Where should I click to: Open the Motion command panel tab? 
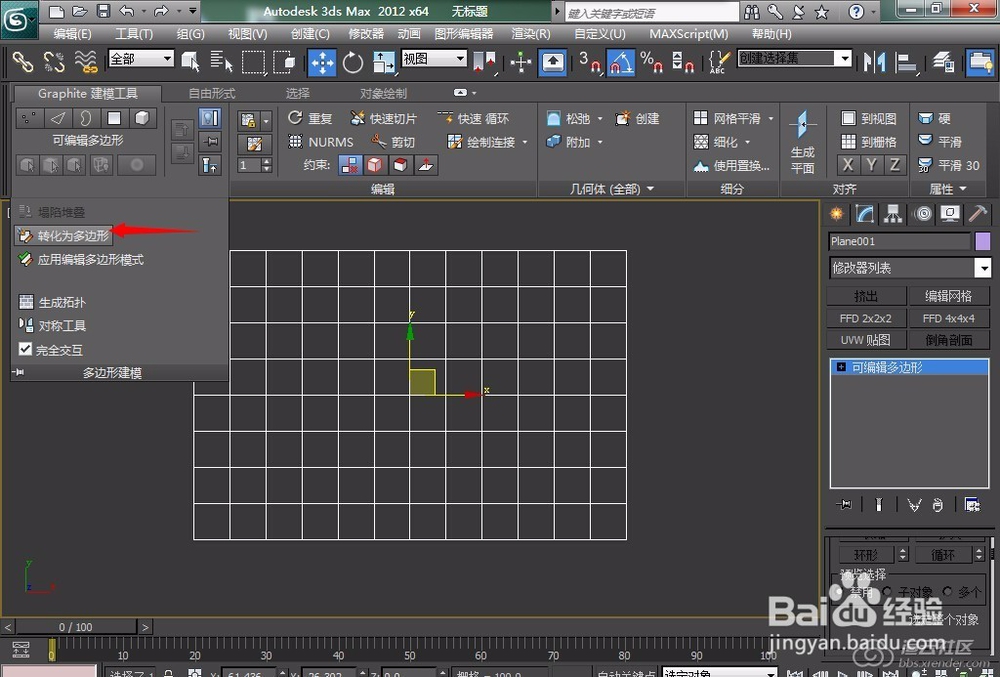922,214
